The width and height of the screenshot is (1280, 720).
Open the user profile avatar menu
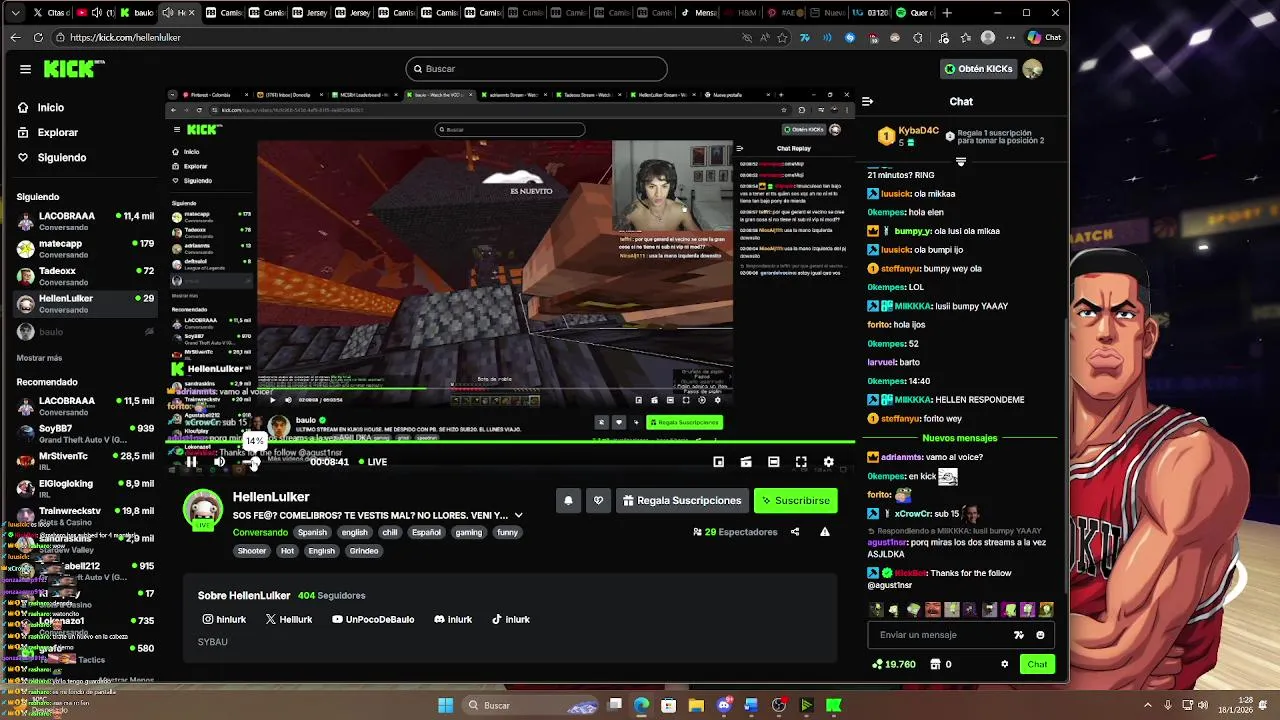coord(1032,69)
